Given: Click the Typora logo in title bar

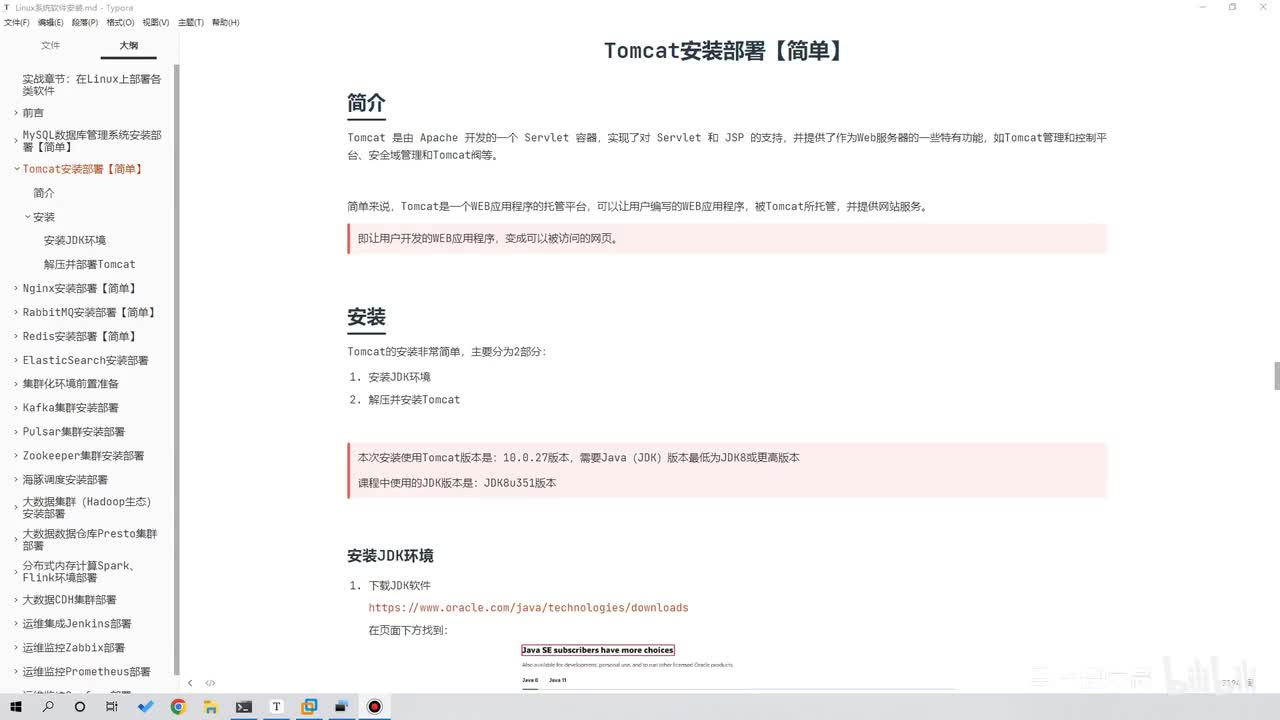Looking at the screenshot, I should (7, 7).
